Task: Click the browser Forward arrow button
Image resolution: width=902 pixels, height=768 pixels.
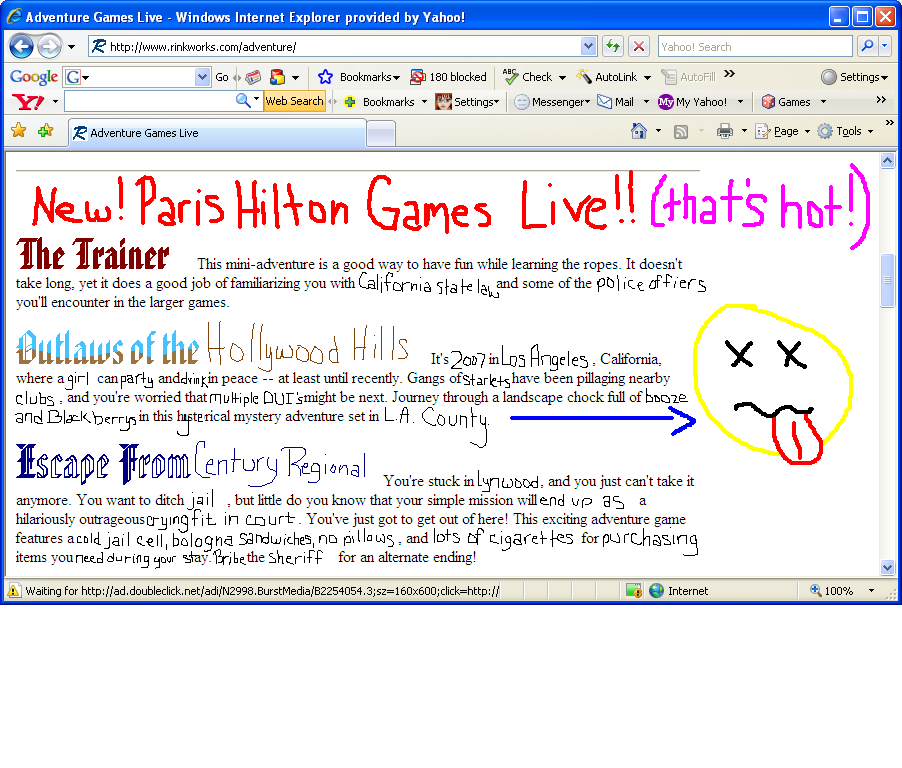Action: click(x=49, y=46)
